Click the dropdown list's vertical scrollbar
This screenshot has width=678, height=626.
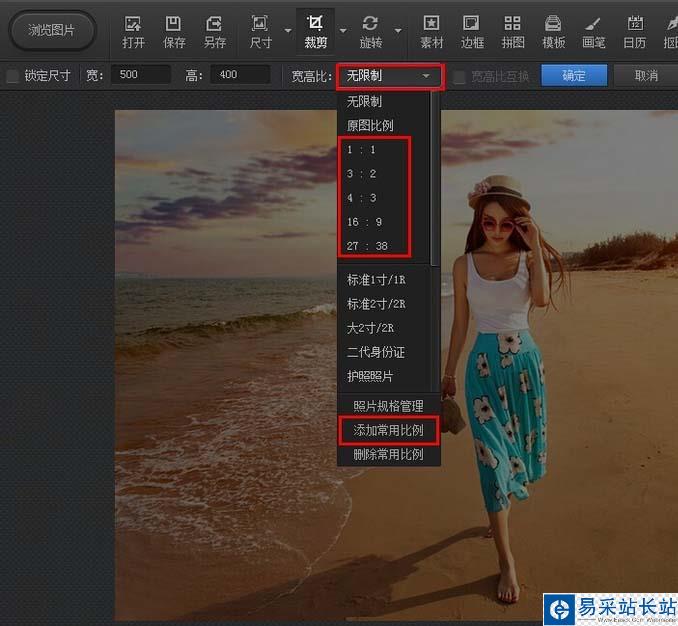435,179
